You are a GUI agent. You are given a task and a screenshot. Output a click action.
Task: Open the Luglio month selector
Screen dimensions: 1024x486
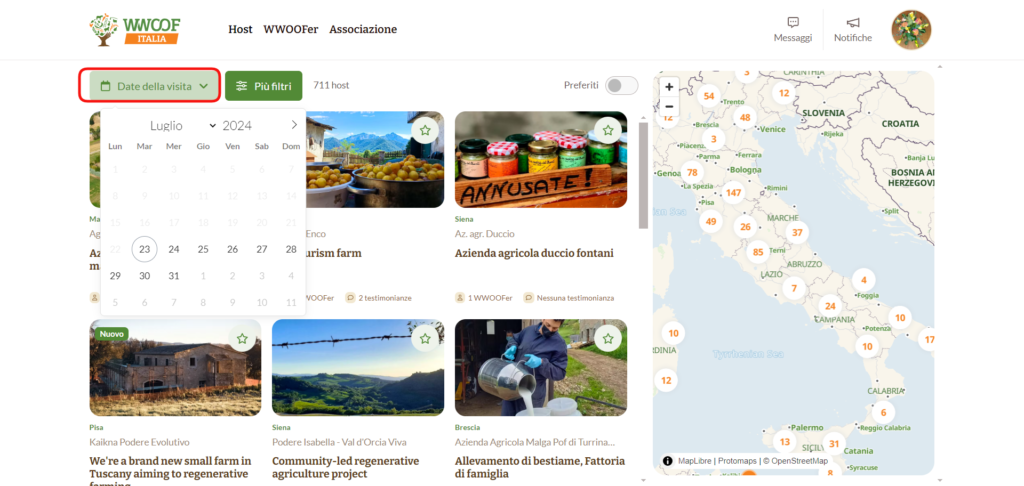[x=182, y=125]
